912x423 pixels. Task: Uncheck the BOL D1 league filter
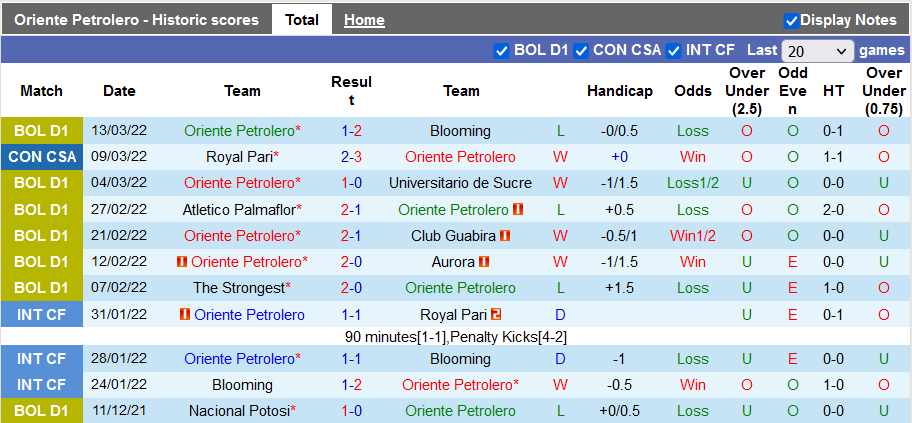(x=502, y=50)
